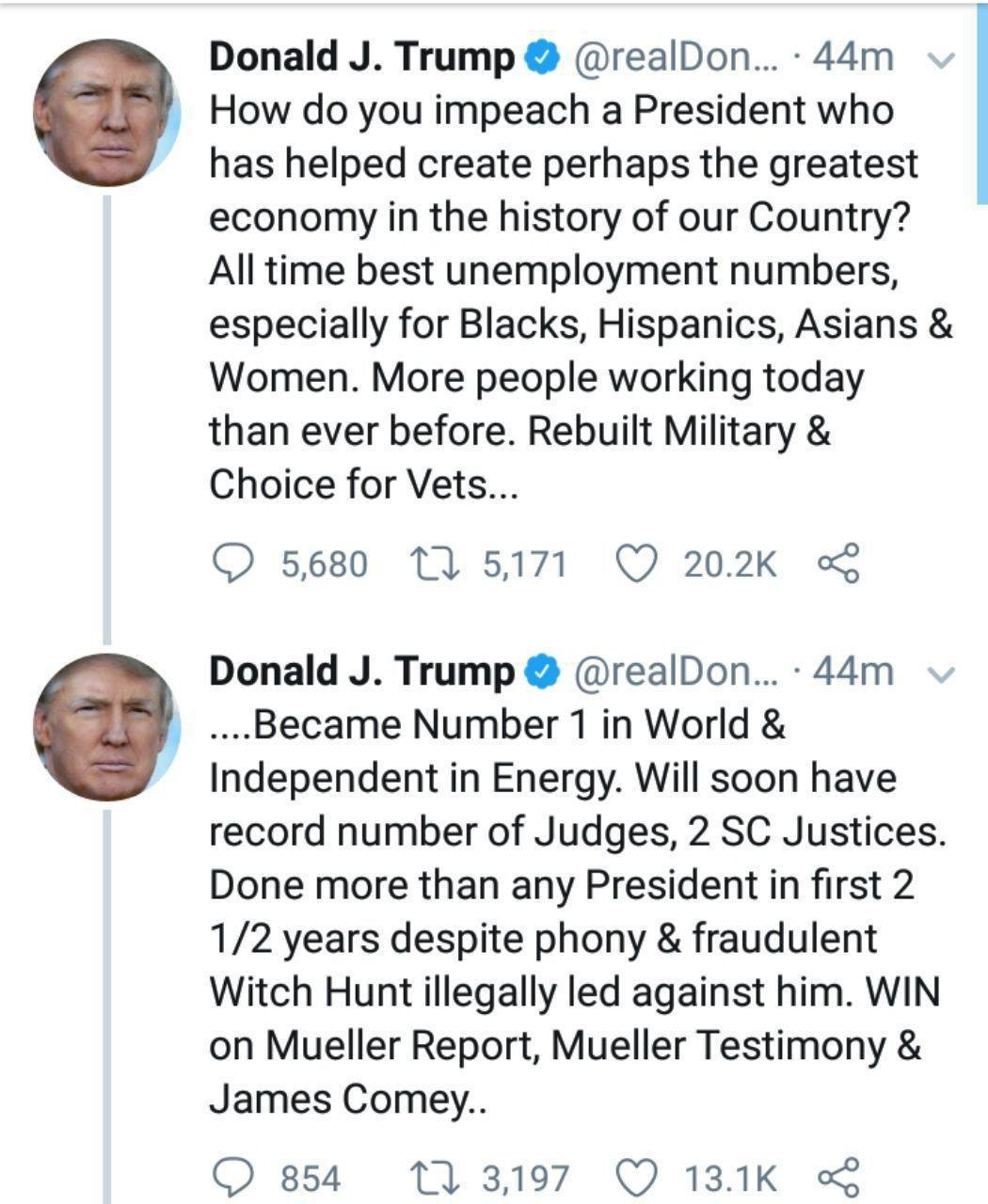Share the first tweet about unemployment numbers
The image size is (988, 1204).
(837, 563)
